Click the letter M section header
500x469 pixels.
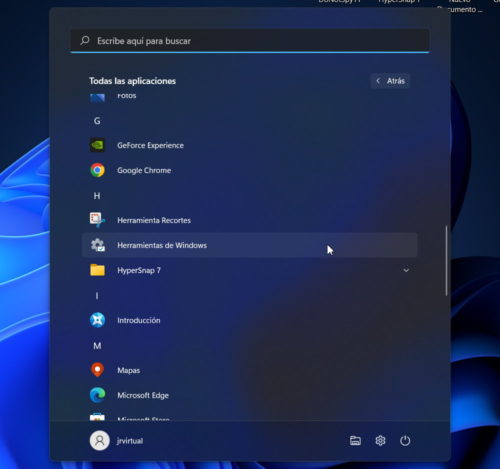(97, 346)
